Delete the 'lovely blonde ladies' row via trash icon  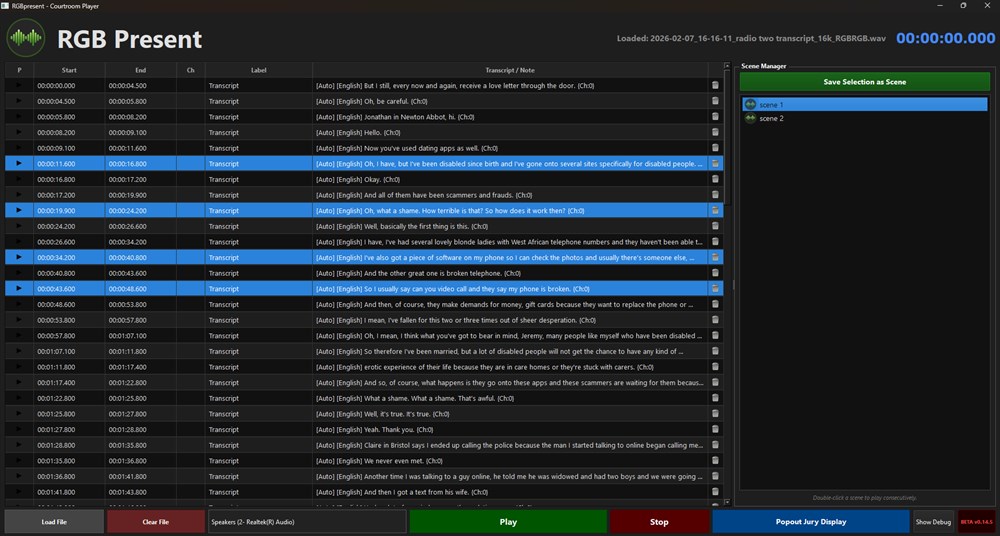click(x=715, y=242)
